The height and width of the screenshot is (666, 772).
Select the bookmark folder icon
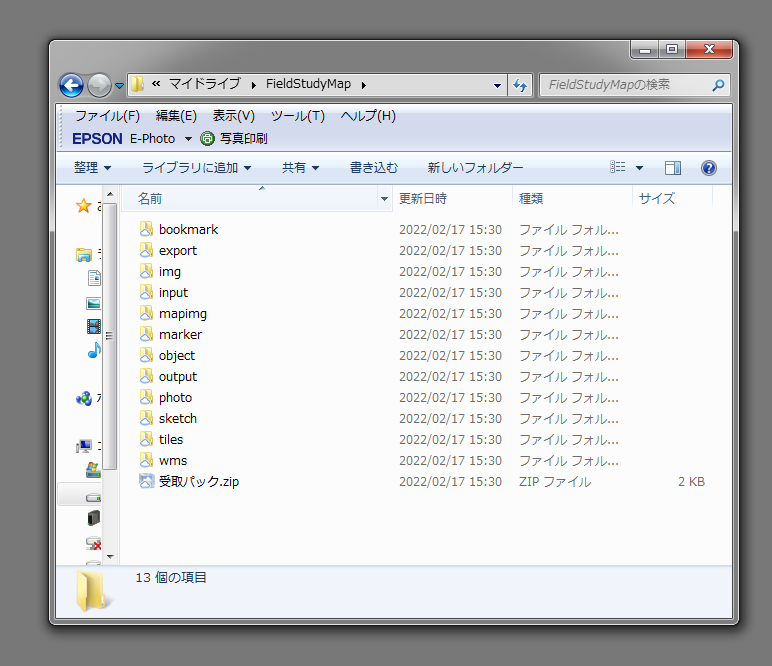click(146, 229)
